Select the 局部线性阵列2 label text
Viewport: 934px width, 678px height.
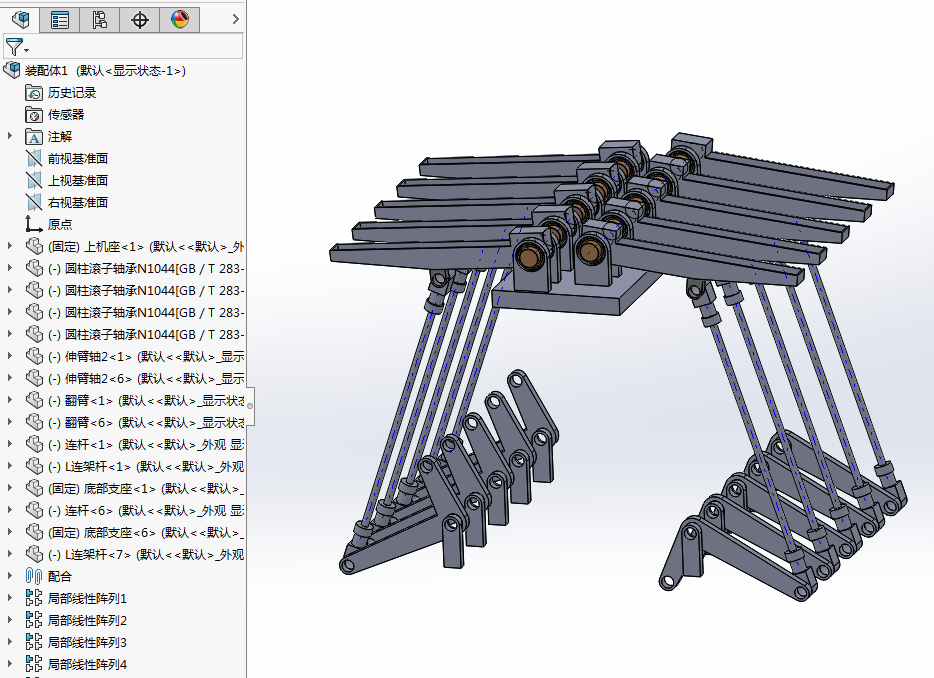[x=87, y=620]
